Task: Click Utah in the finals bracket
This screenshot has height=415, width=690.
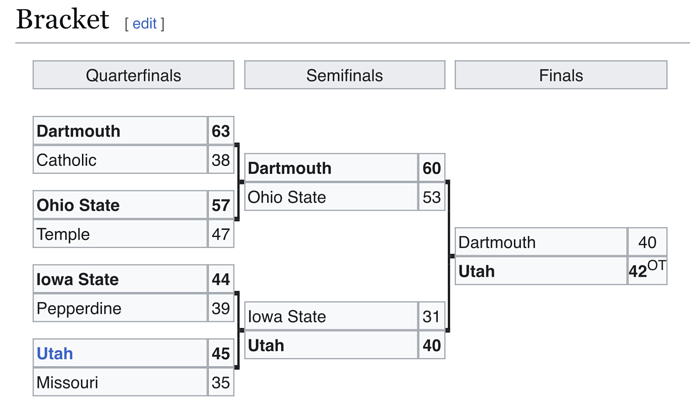Action: (x=541, y=271)
